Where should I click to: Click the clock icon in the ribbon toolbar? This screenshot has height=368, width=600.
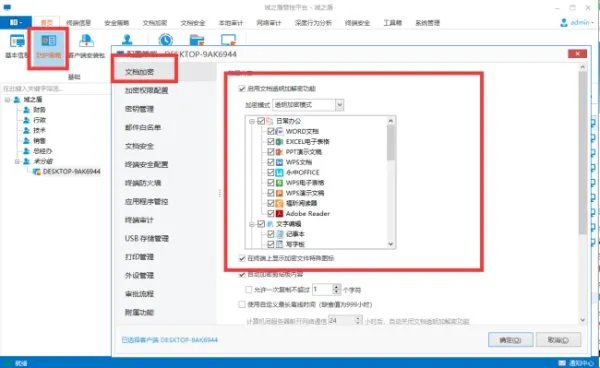coord(165,39)
